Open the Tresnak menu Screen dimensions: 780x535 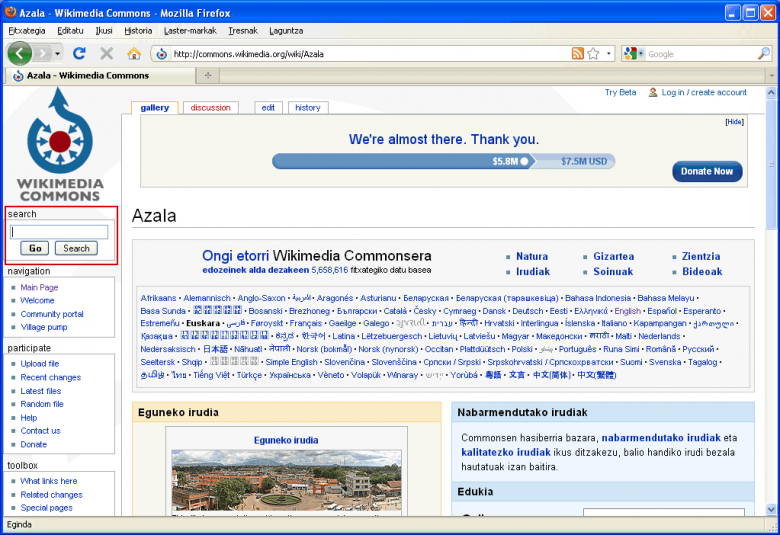point(243,31)
